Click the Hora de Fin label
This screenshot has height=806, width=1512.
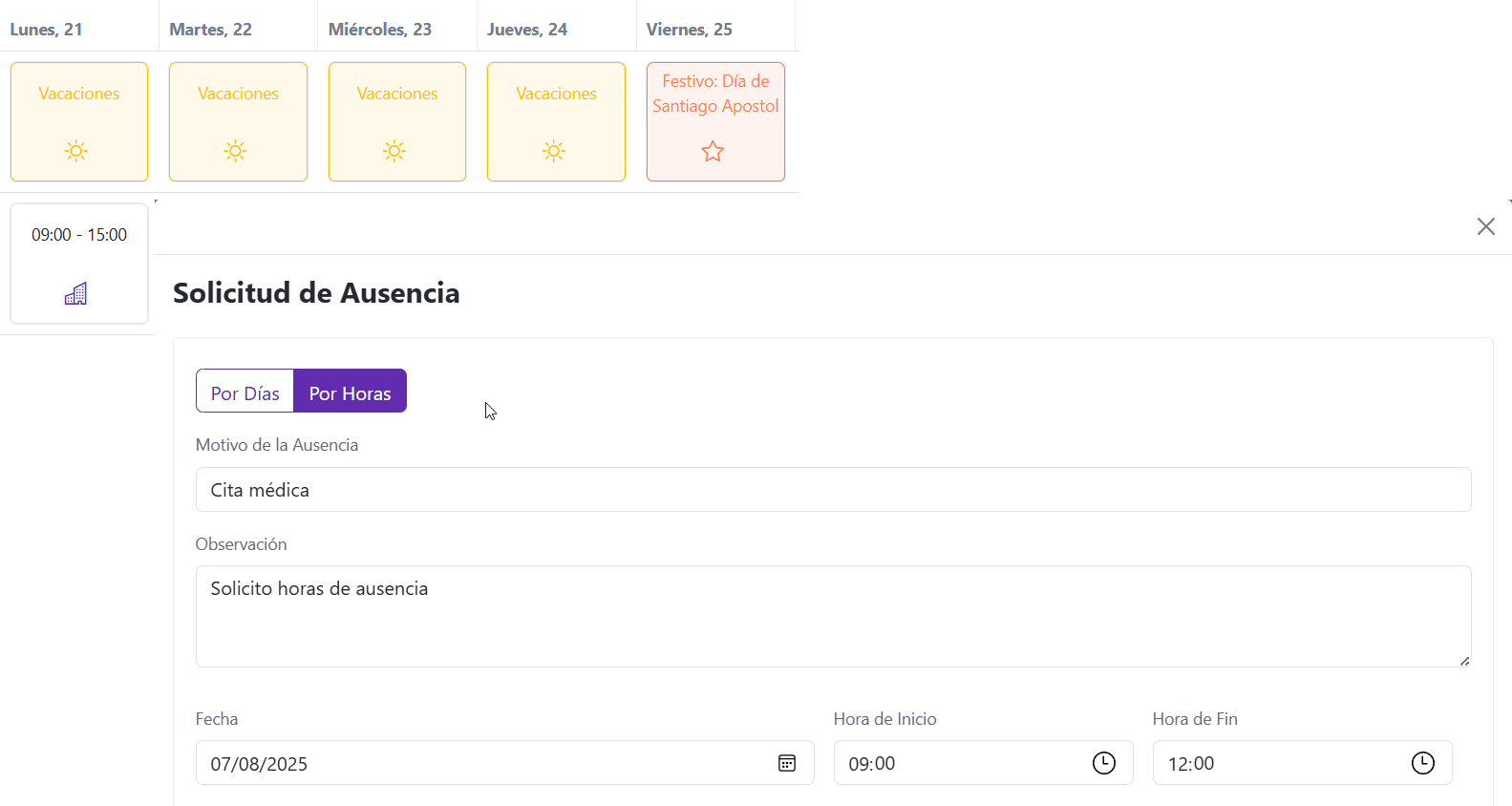1195,719
